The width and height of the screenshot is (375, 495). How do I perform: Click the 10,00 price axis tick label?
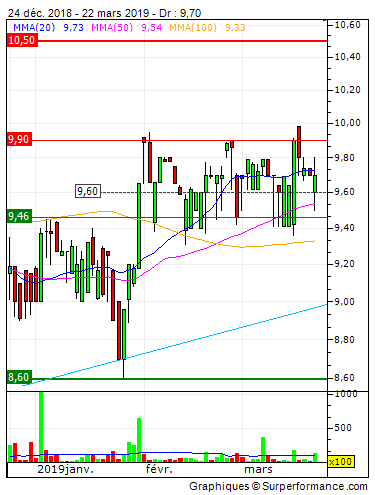point(348,123)
